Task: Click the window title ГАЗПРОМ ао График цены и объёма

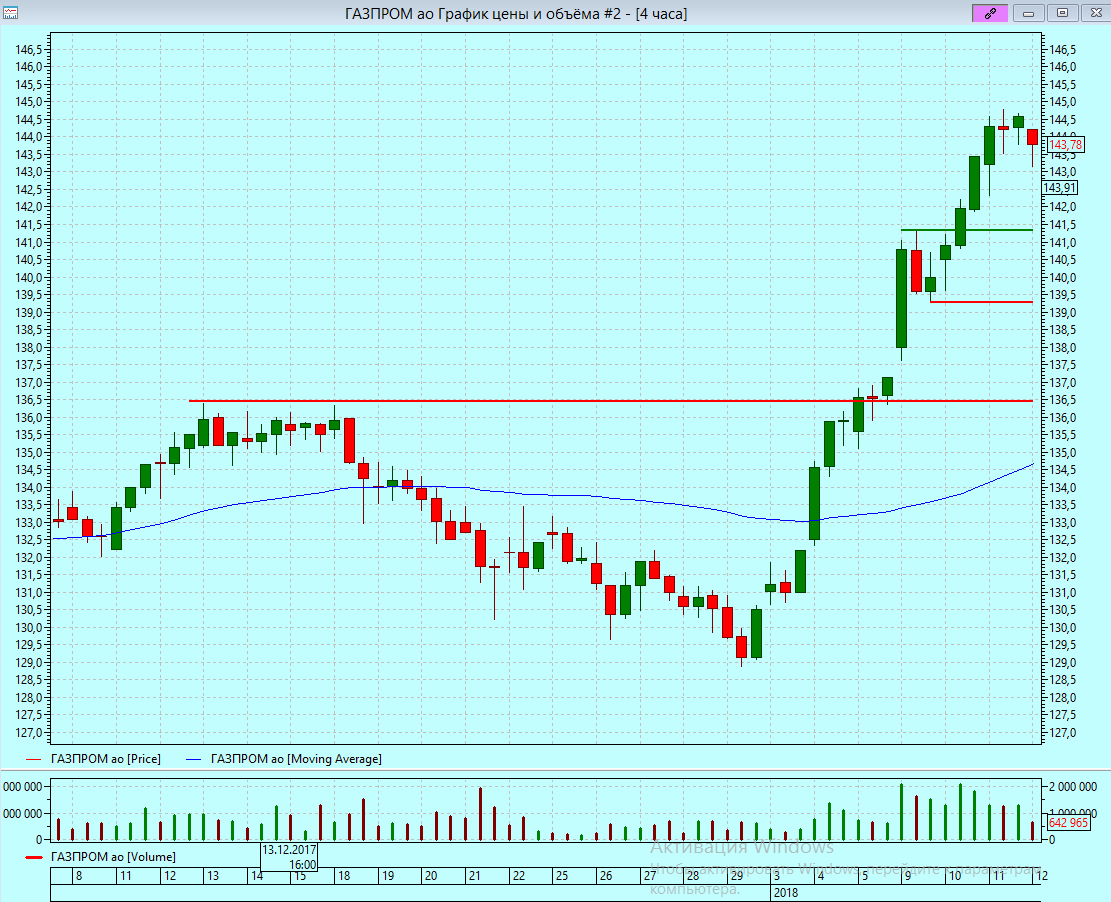Action: tap(516, 13)
